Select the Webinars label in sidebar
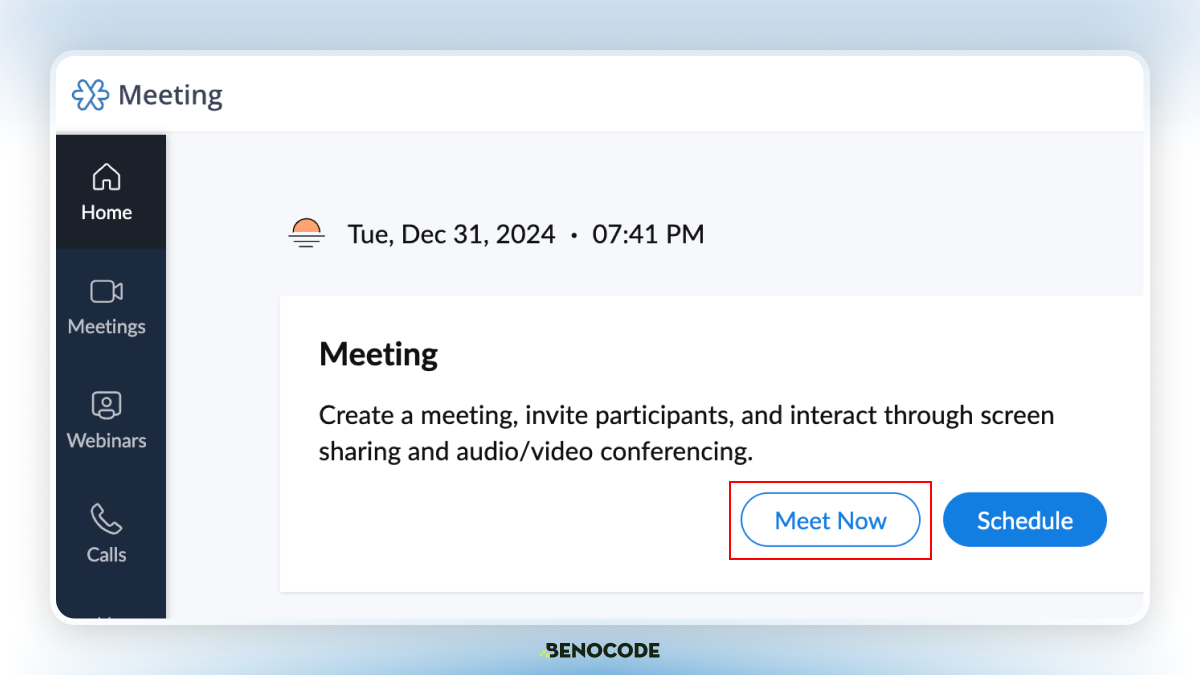The height and width of the screenshot is (675, 1200). 107,440
